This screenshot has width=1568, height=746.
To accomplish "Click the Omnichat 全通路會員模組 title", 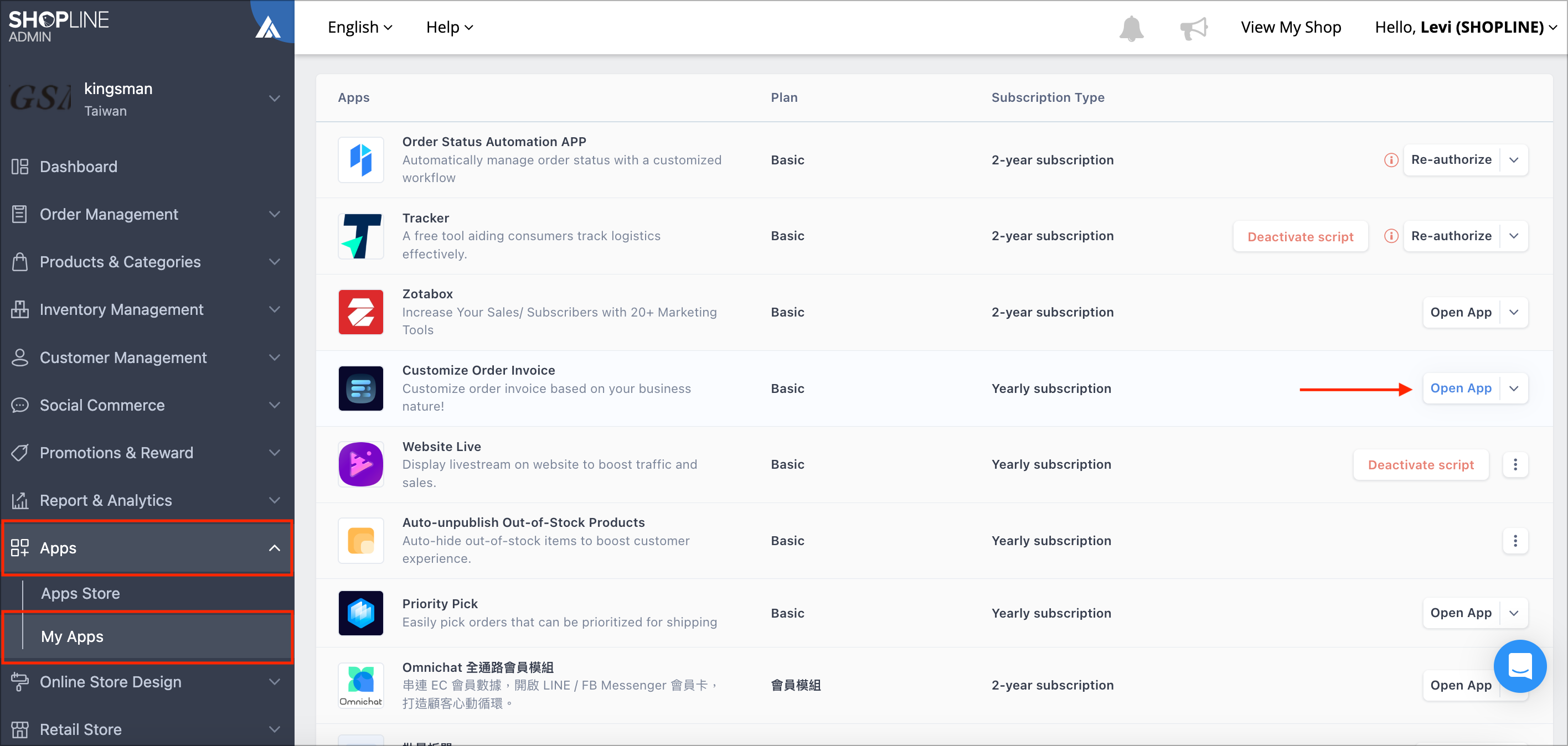I will coord(478,667).
